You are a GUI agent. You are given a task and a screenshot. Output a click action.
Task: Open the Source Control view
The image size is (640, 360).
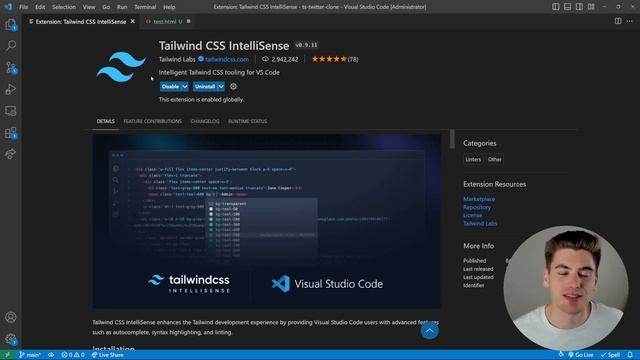point(11,67)
